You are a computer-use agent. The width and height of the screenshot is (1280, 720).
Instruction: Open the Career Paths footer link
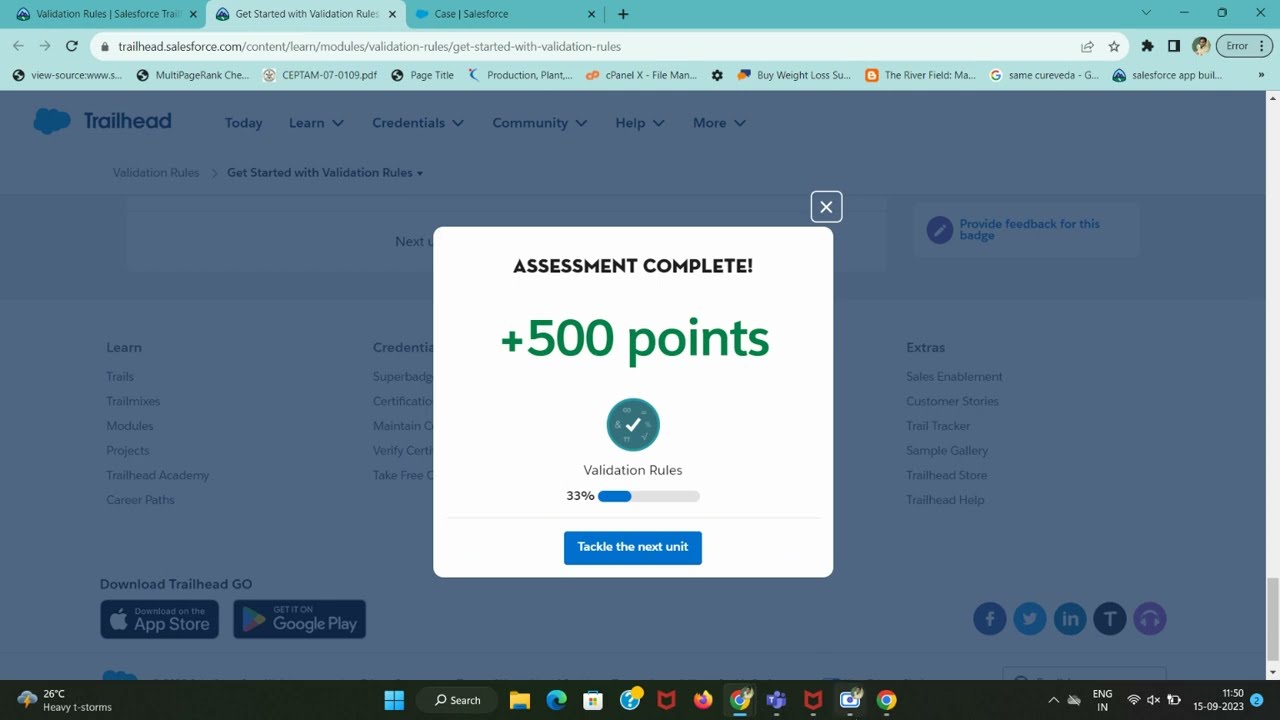click(x=140, y=500)
